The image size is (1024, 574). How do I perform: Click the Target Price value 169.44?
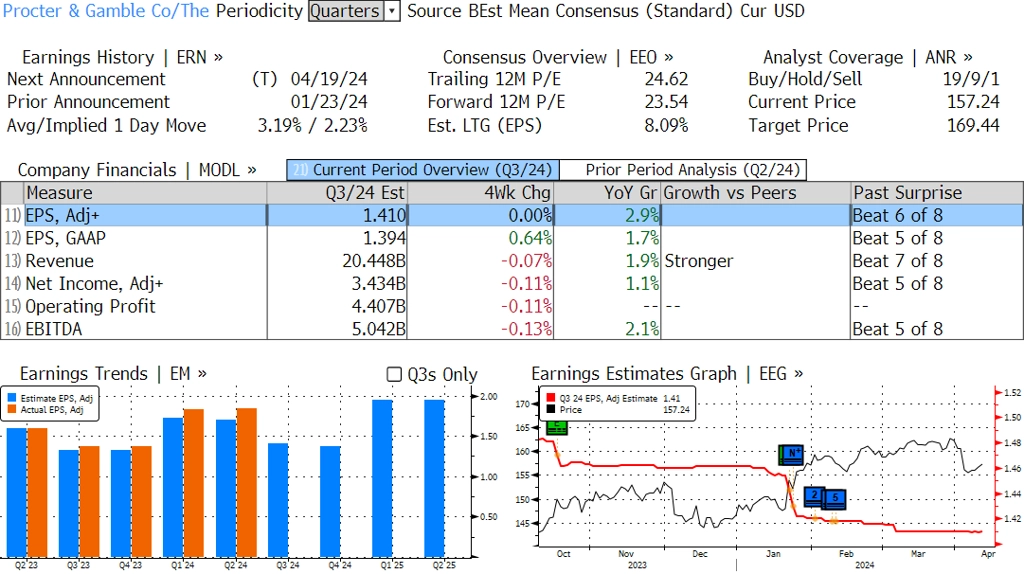click(974, 125)
